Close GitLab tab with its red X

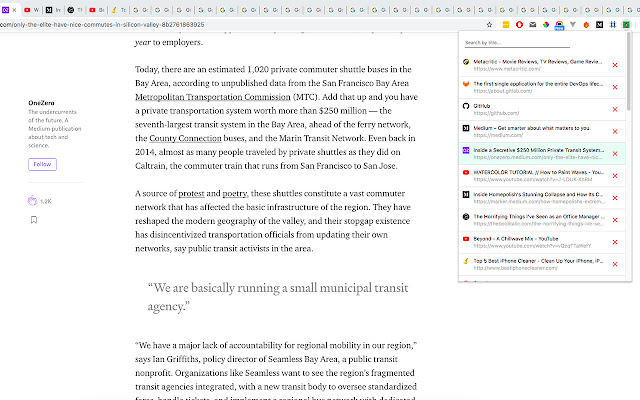[x=615, y=87]
